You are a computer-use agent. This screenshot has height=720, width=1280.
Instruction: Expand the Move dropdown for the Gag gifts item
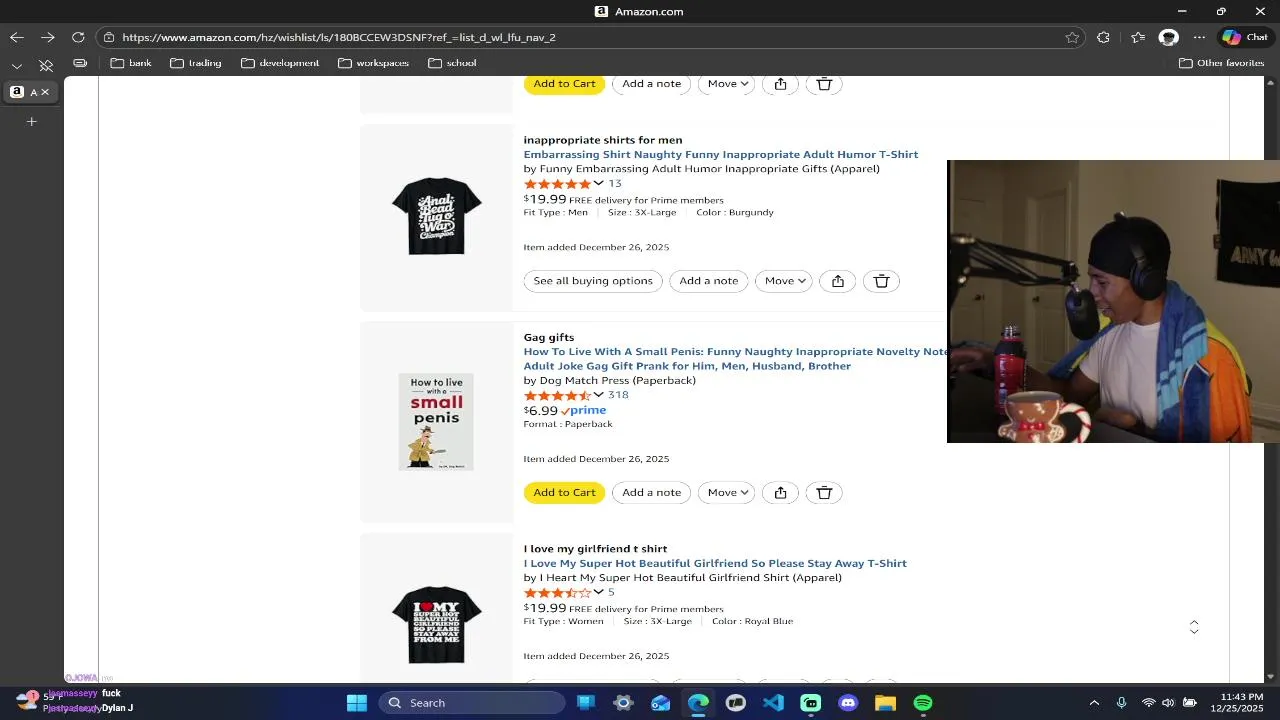pyautogui.click(x=727, y=492)
